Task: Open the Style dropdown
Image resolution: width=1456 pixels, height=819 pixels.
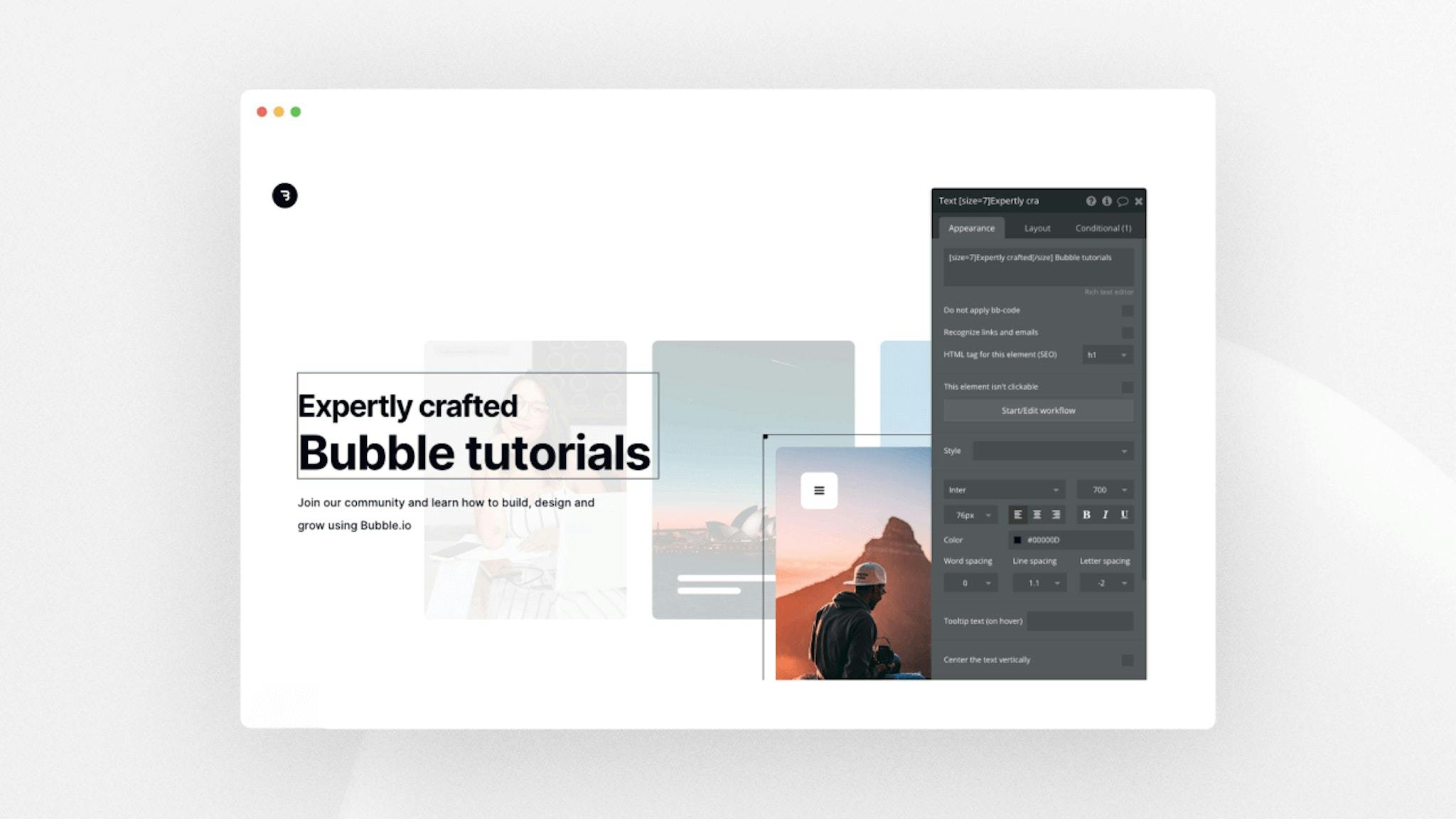Action: [1053, 451]
